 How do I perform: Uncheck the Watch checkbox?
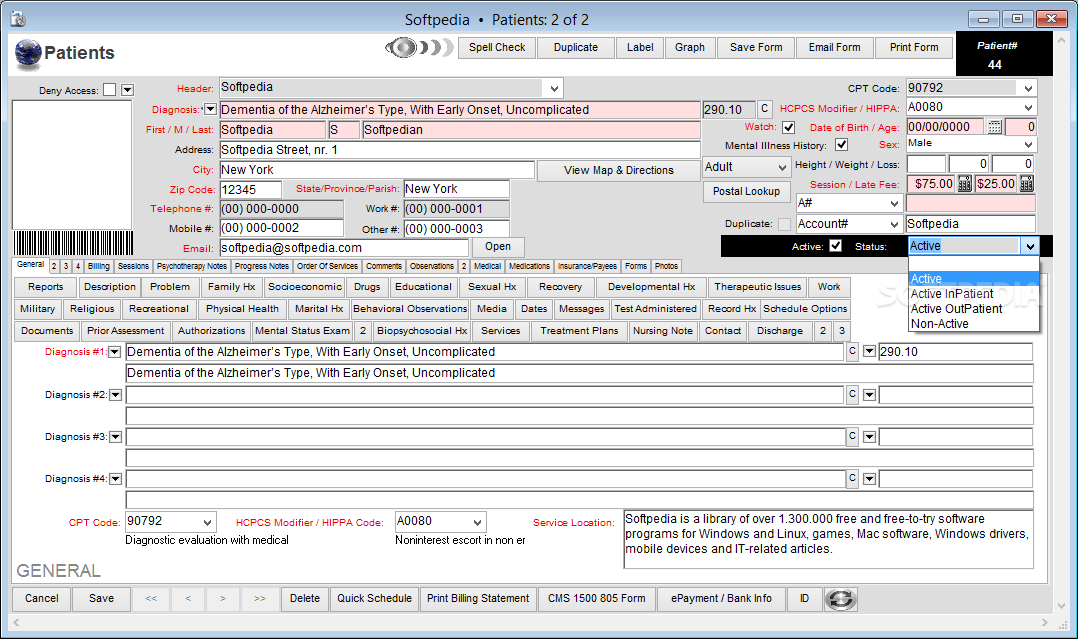tap(789, 127)
